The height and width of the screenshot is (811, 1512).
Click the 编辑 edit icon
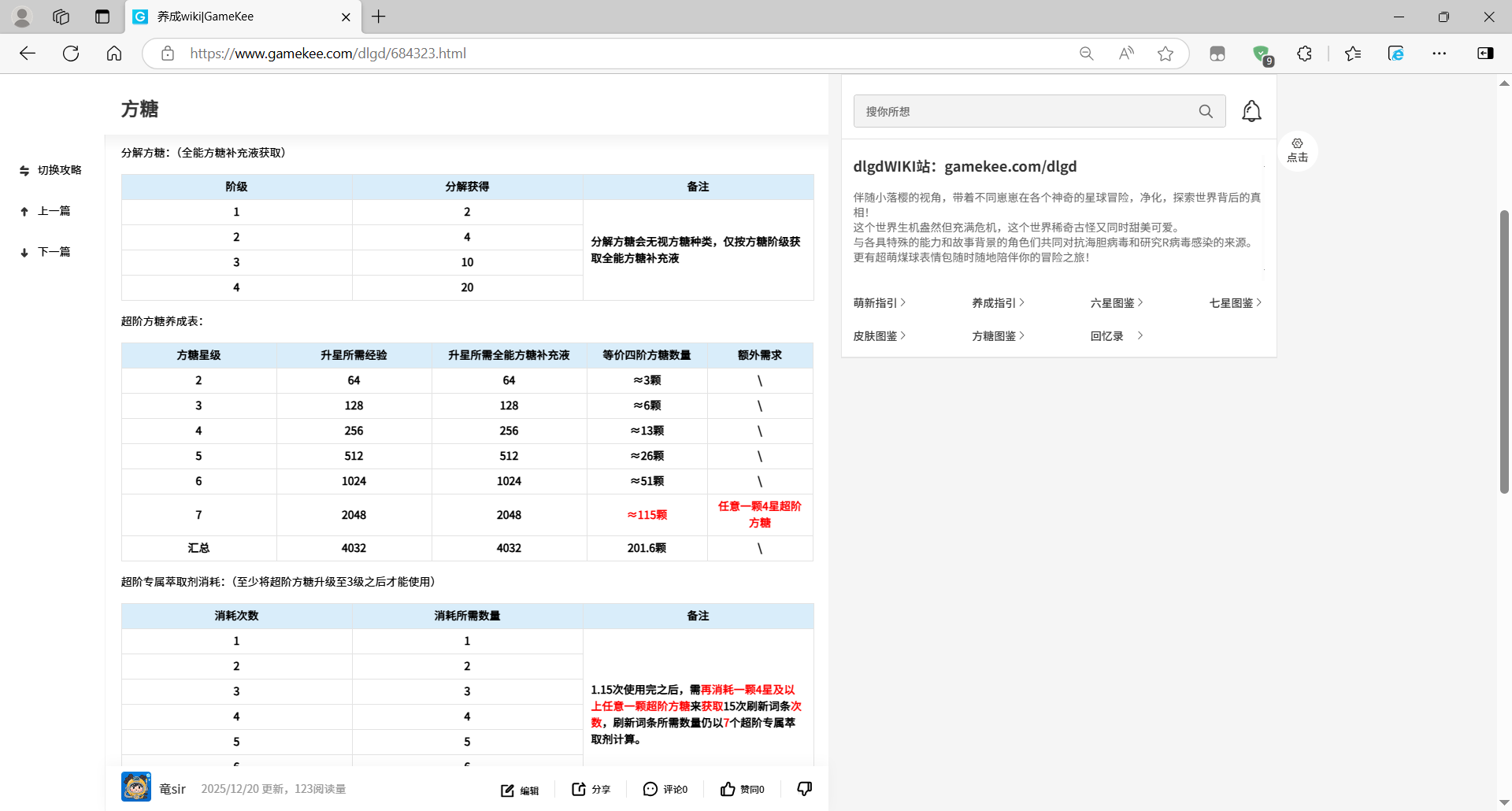(x=508, y=790)
